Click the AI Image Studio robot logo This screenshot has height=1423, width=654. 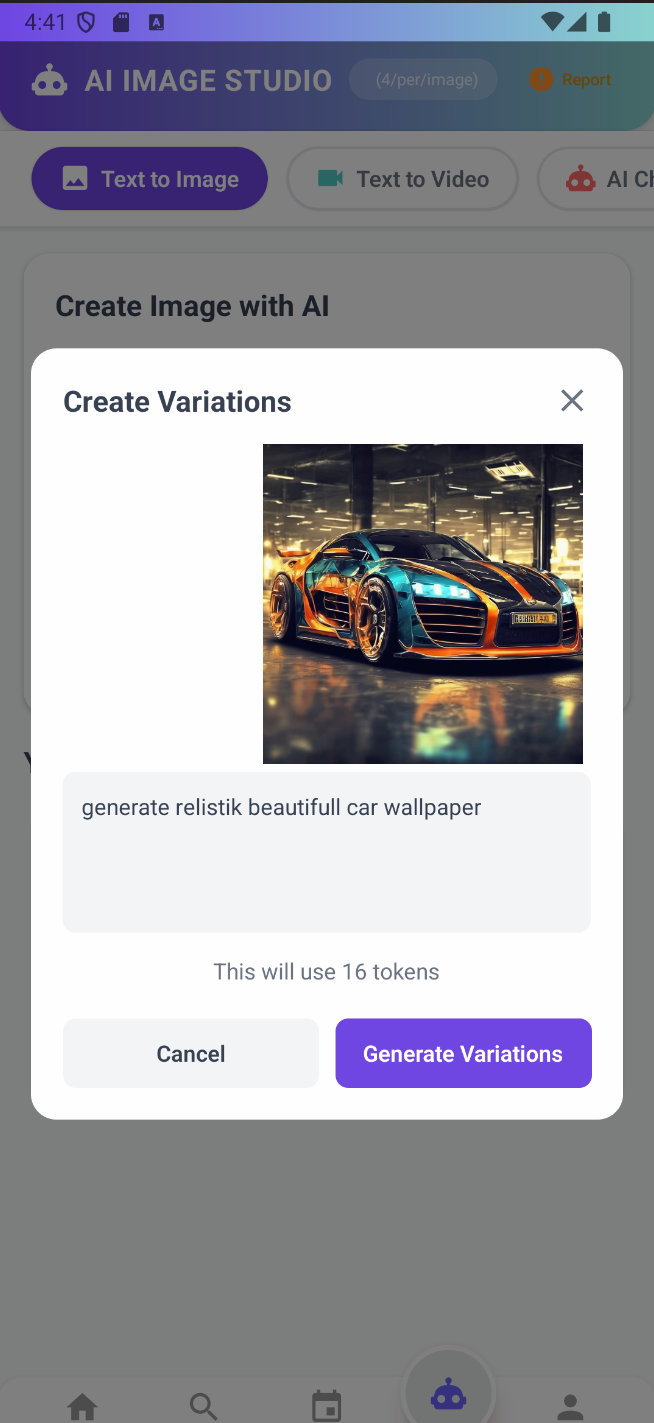coord(49,80)
